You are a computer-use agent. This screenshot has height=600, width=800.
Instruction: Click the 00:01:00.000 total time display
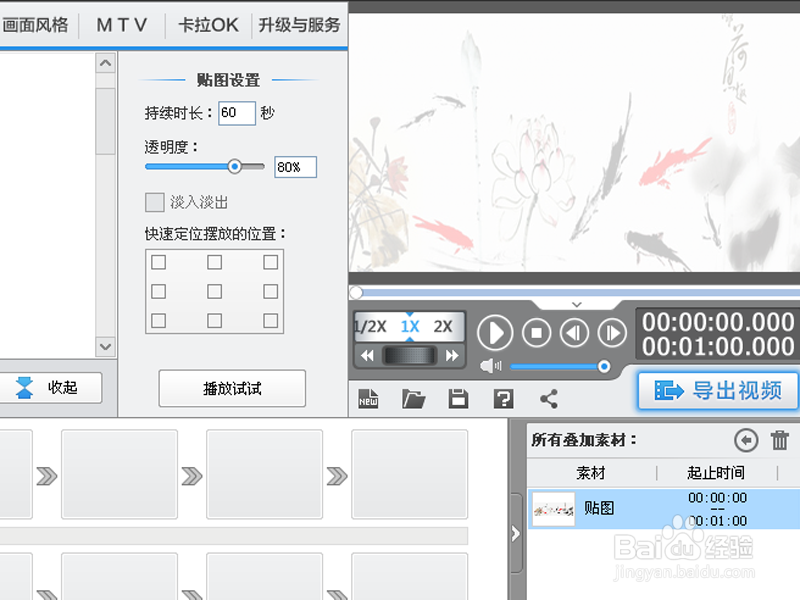coord(718,346)
